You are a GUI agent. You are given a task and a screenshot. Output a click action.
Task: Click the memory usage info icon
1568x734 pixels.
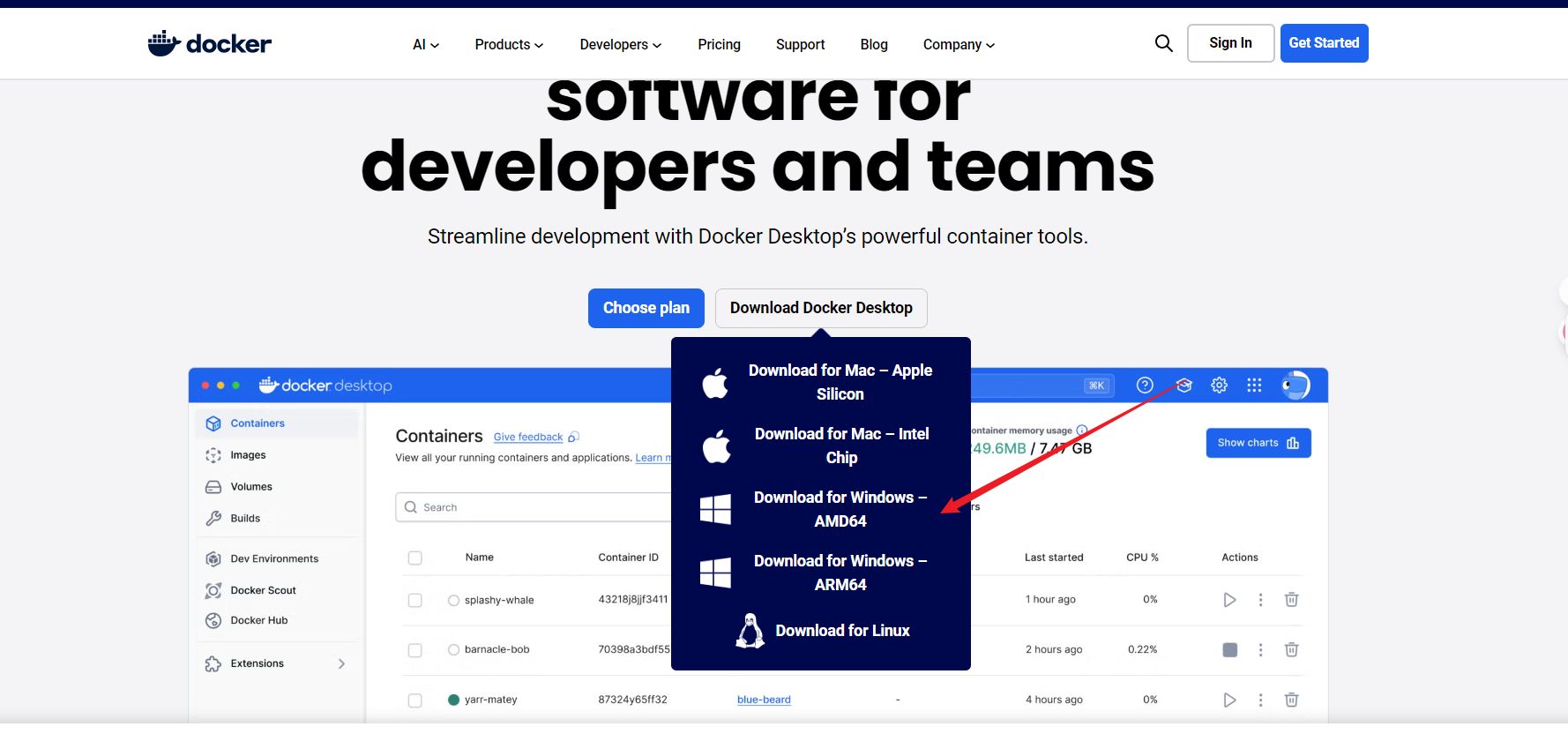(1081, 431)
